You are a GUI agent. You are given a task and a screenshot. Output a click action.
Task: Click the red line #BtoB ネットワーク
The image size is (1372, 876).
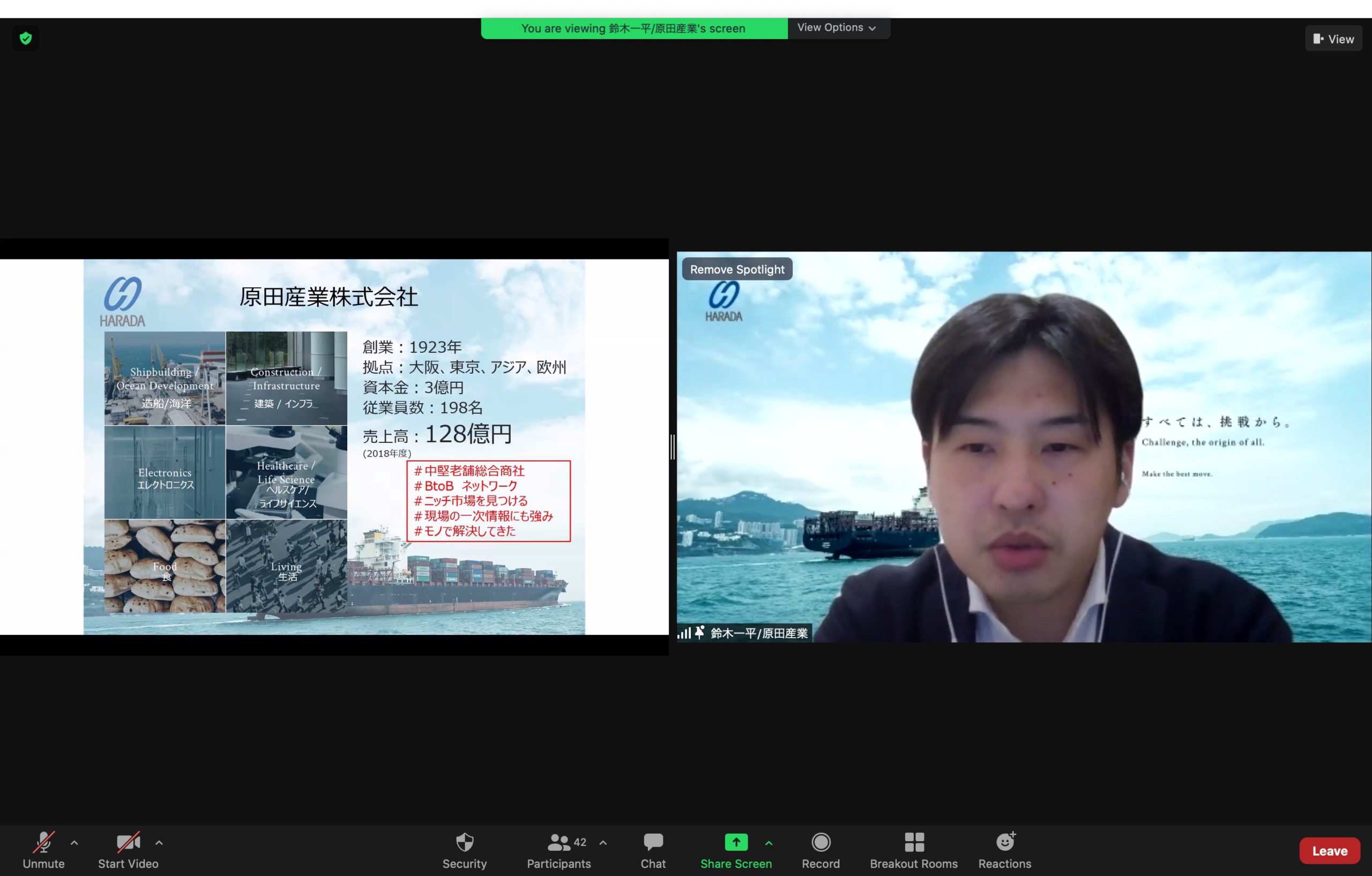(466, 486)
